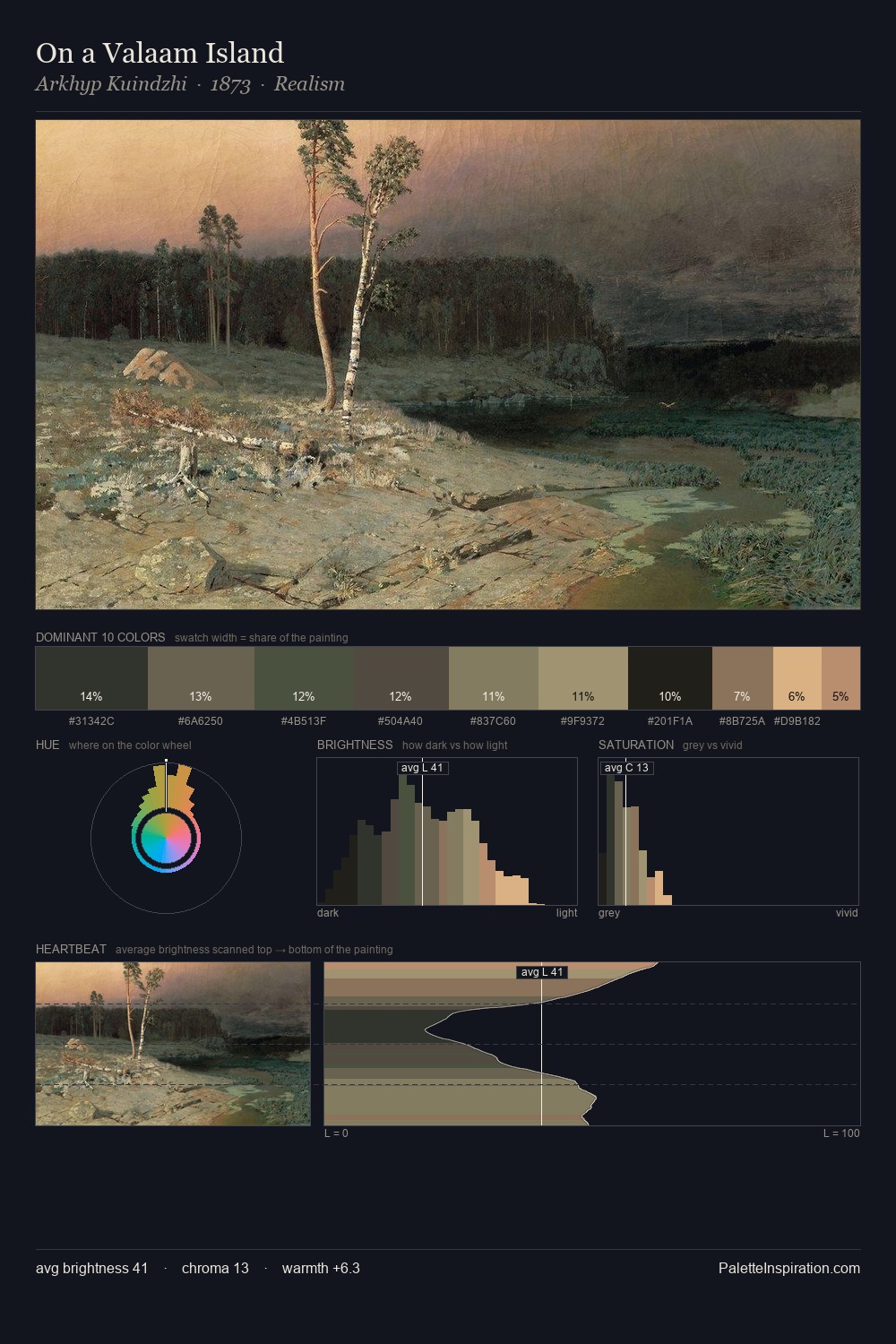Click 'avg L 41' in brightness histogram
896x1344 pixels.
(422, 768)
